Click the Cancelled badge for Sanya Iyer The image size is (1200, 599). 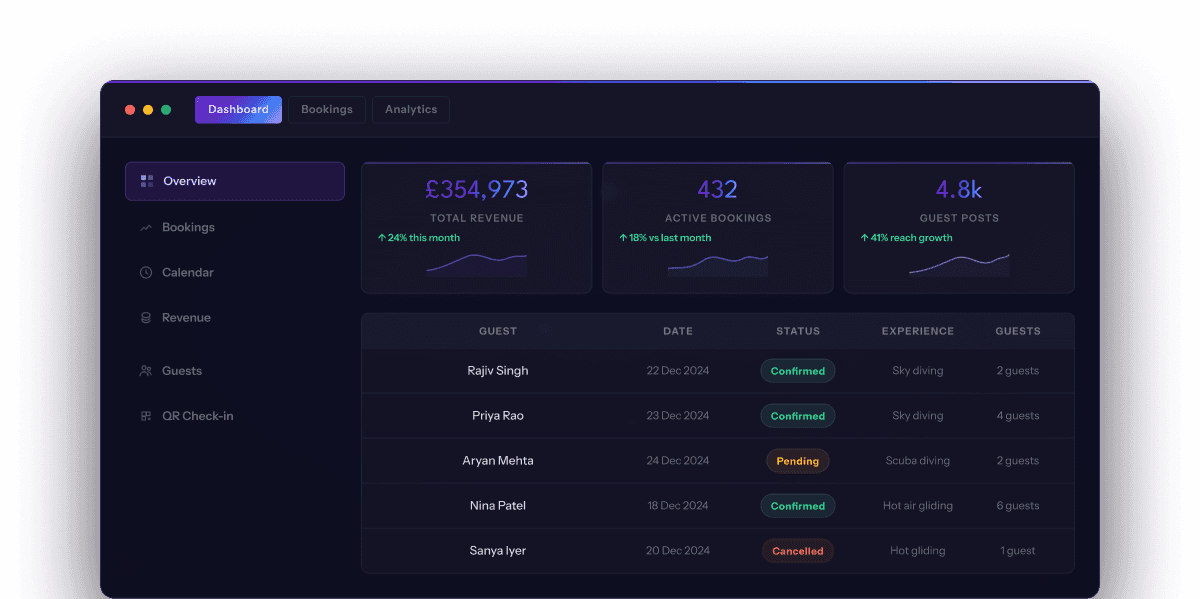pos(798,551)
